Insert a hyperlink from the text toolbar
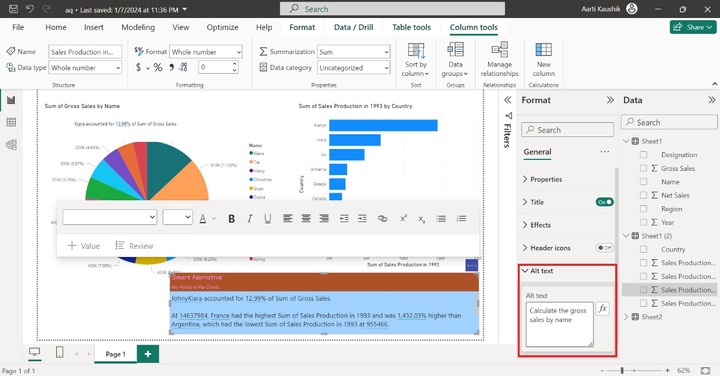 (382, 219)
